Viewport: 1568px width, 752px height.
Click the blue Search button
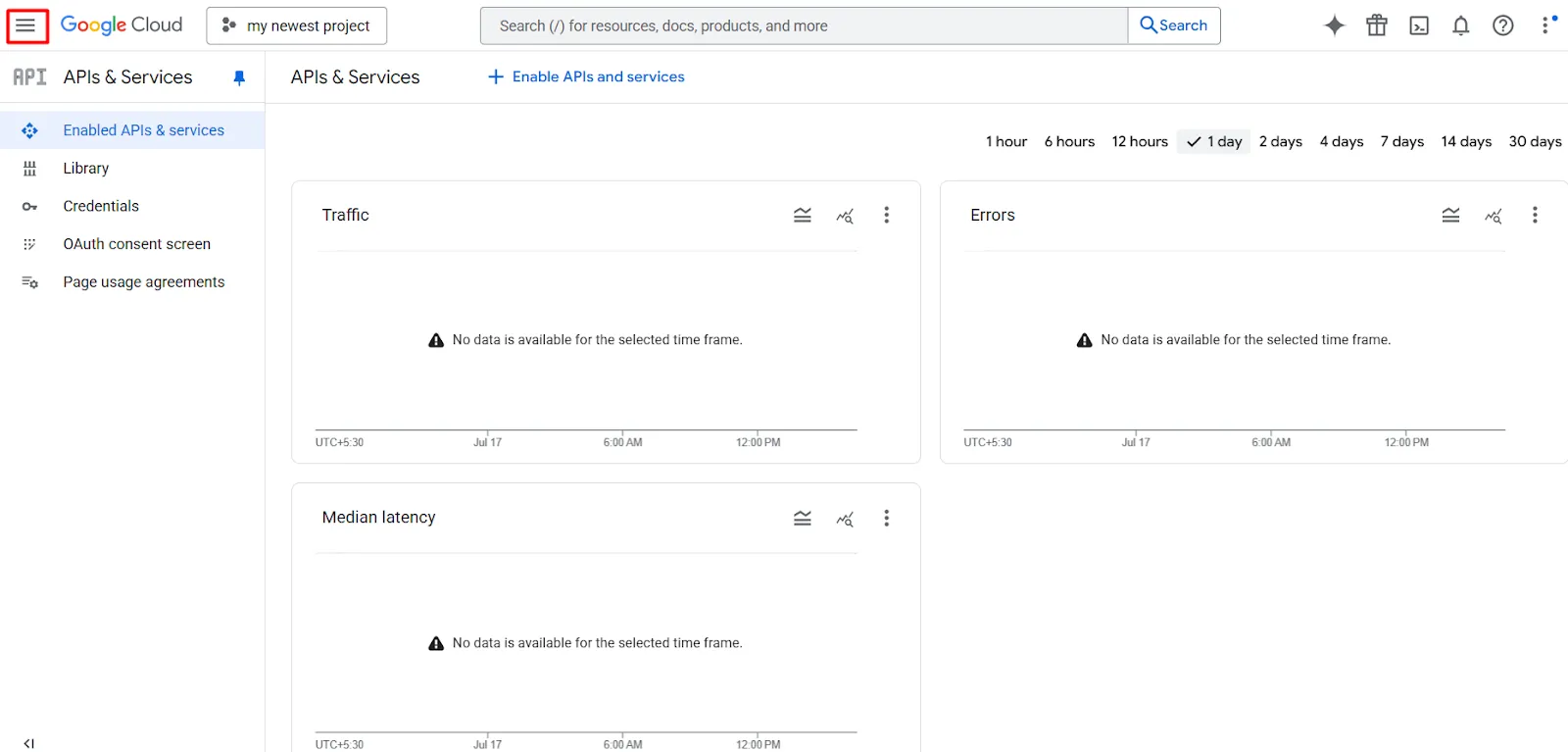pos(1174,25)
